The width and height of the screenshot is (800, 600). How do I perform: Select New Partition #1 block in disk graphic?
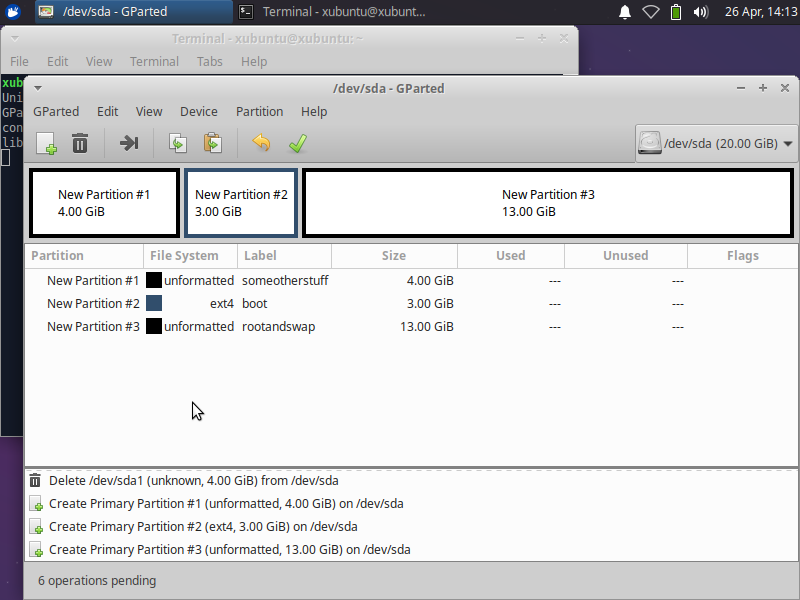coord(105,203)
